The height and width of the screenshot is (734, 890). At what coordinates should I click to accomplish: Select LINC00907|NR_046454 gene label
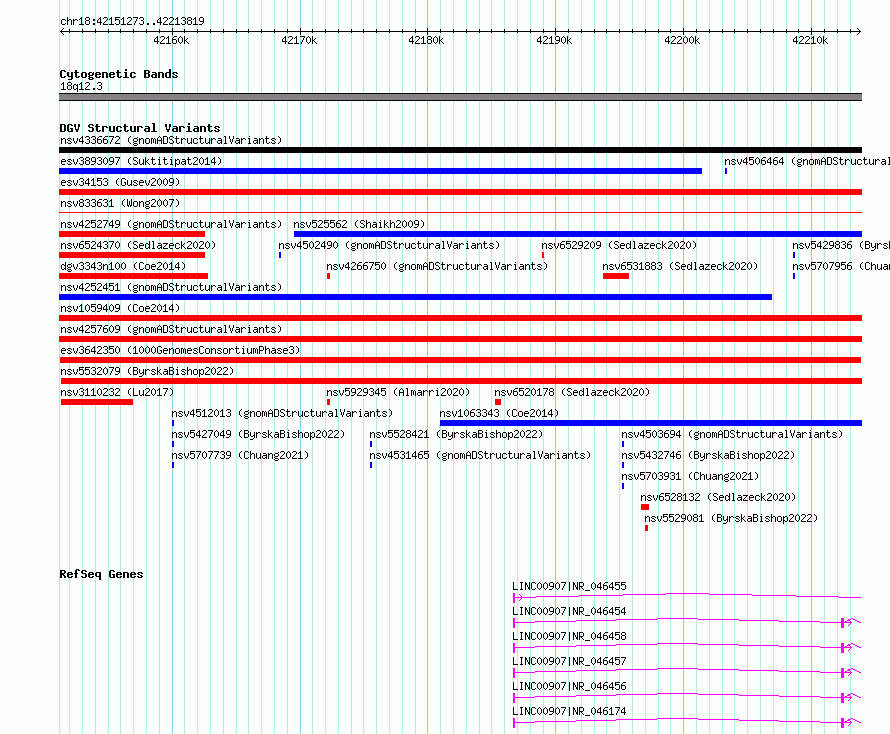coord(569,611)
